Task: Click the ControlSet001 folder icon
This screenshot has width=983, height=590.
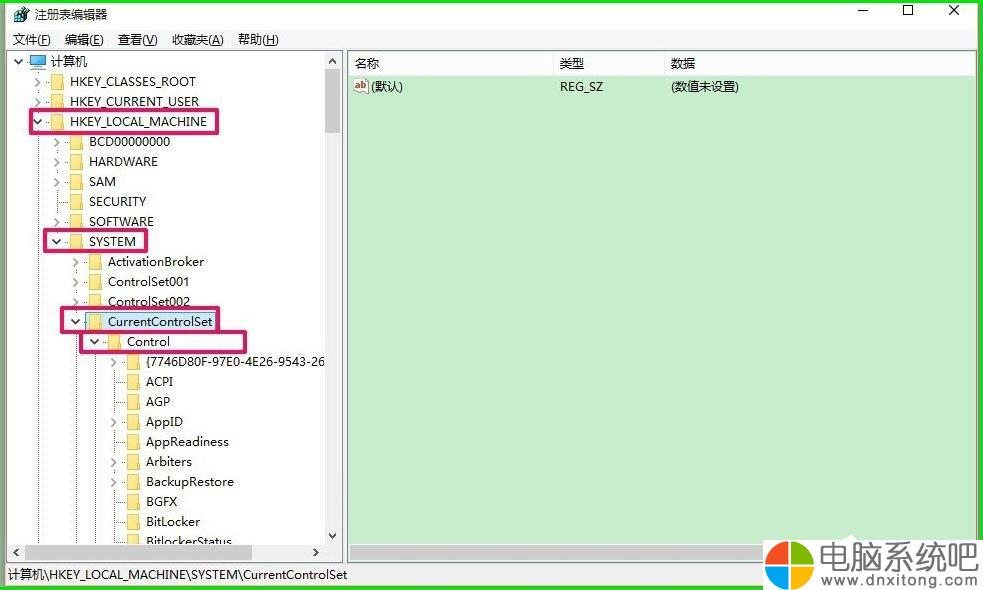Action: [95, 282]
